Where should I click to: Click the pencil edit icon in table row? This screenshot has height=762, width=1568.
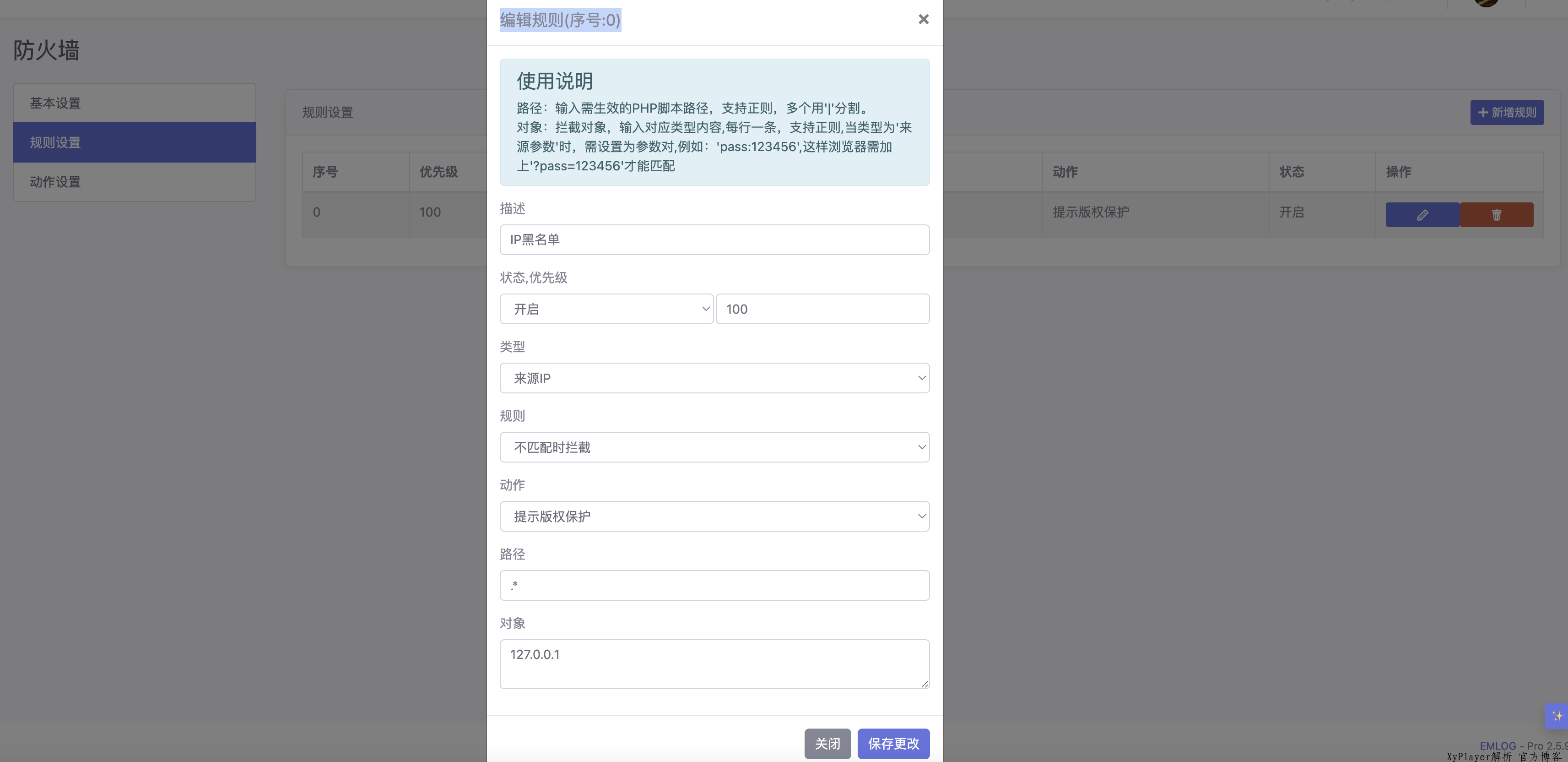coord(1422,215)
